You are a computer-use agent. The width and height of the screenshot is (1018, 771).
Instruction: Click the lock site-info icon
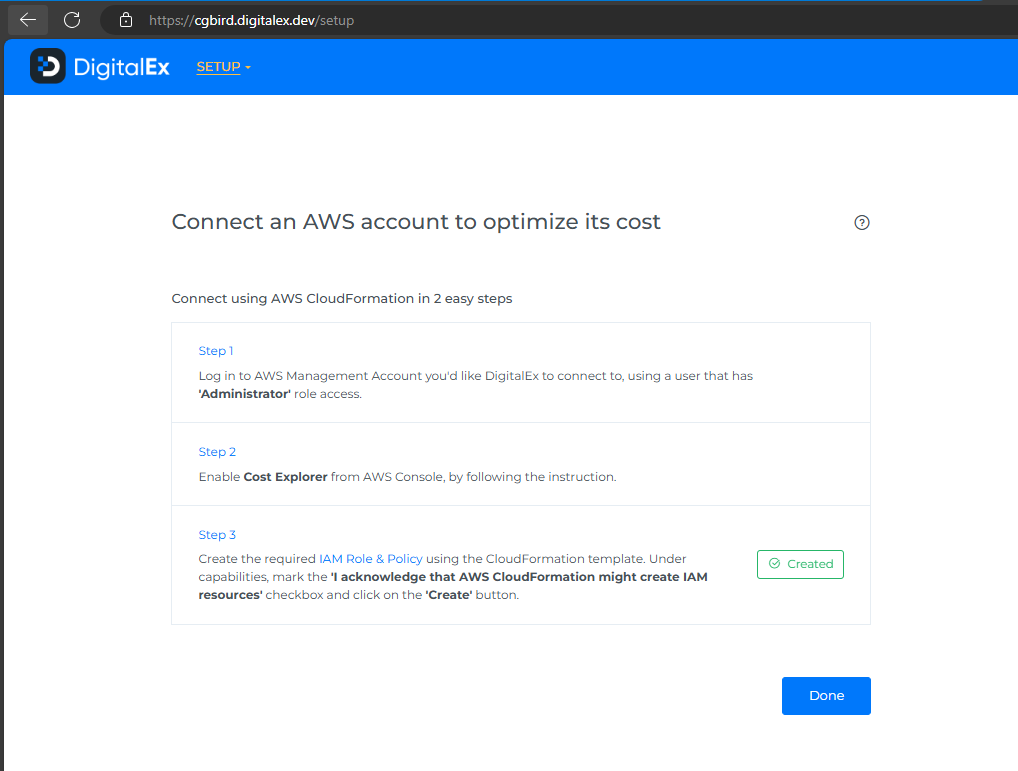pos(125,20)
